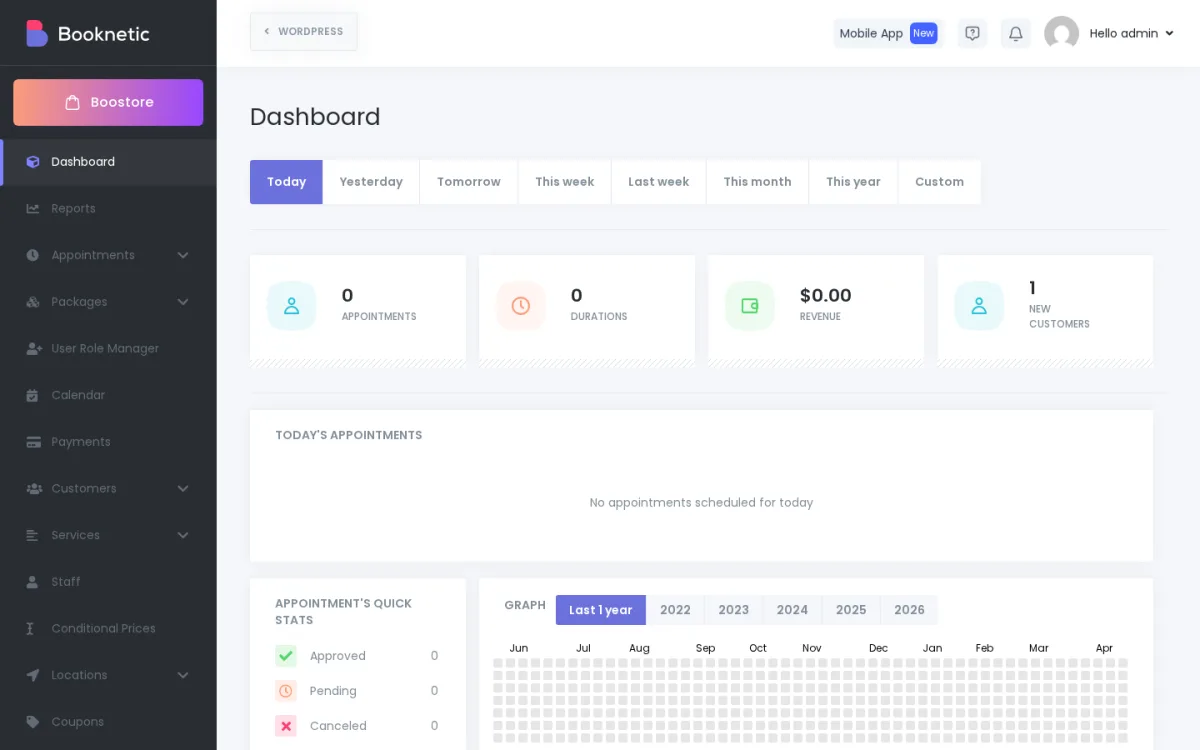This screenshot has height=750, width=1200.
Task: Open Payments in the sidebar
Action: coord(108,442)
